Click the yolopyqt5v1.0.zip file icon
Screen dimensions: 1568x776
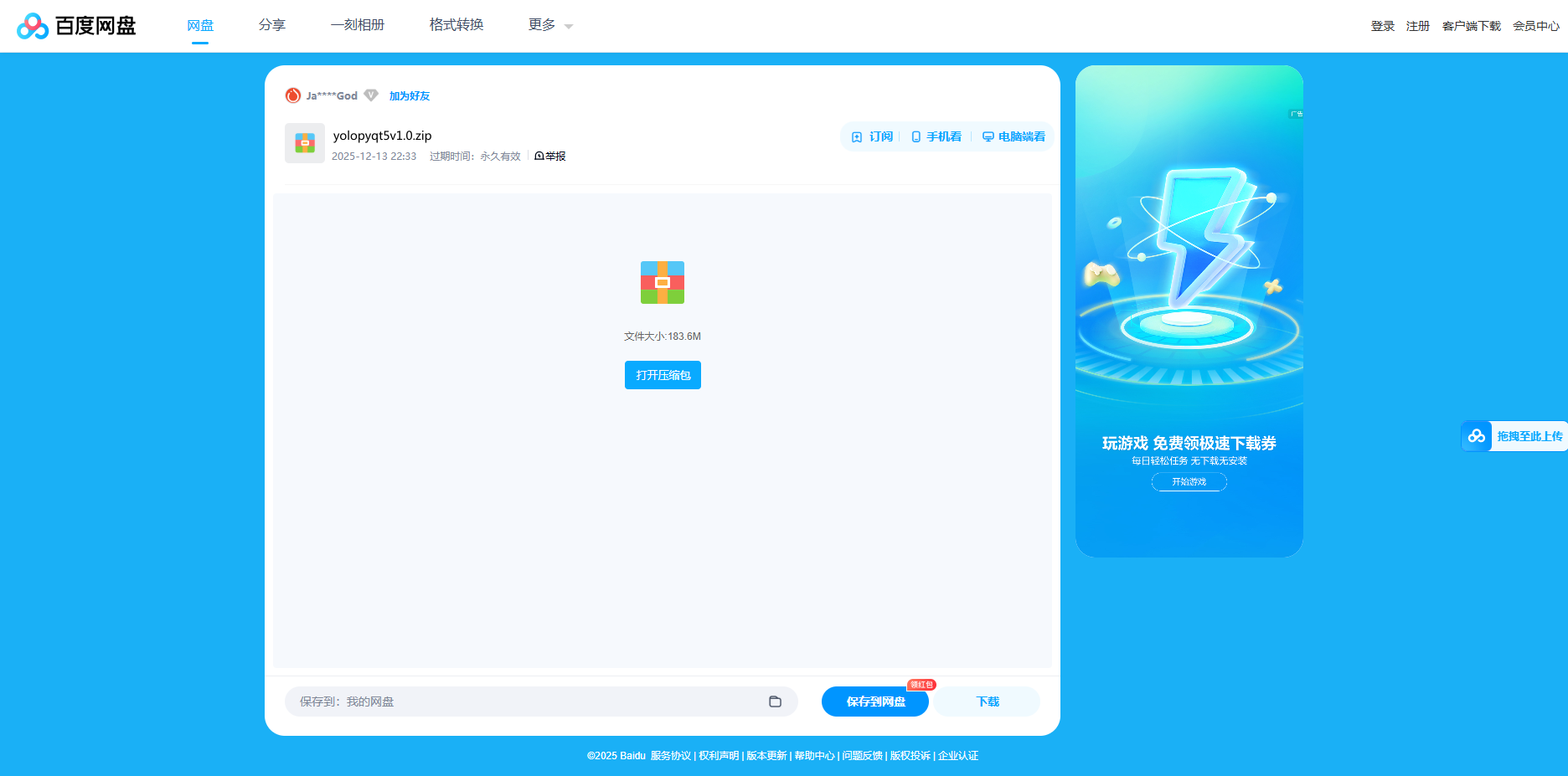[x=305, y=143]
